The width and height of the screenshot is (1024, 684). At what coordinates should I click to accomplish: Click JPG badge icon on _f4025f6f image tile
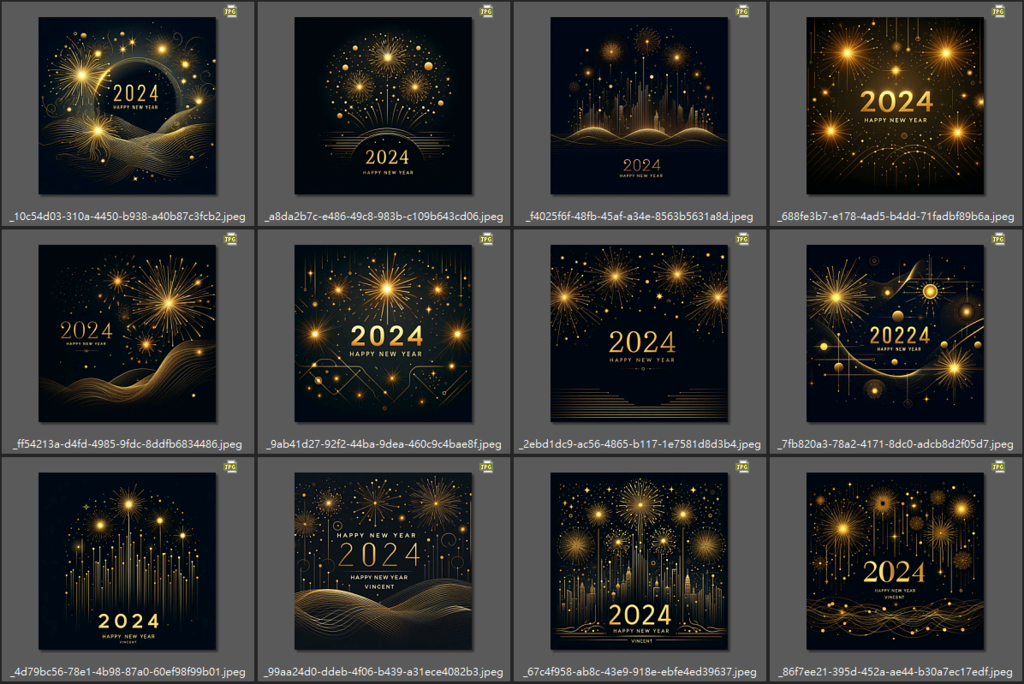click(x=743, y=12)
